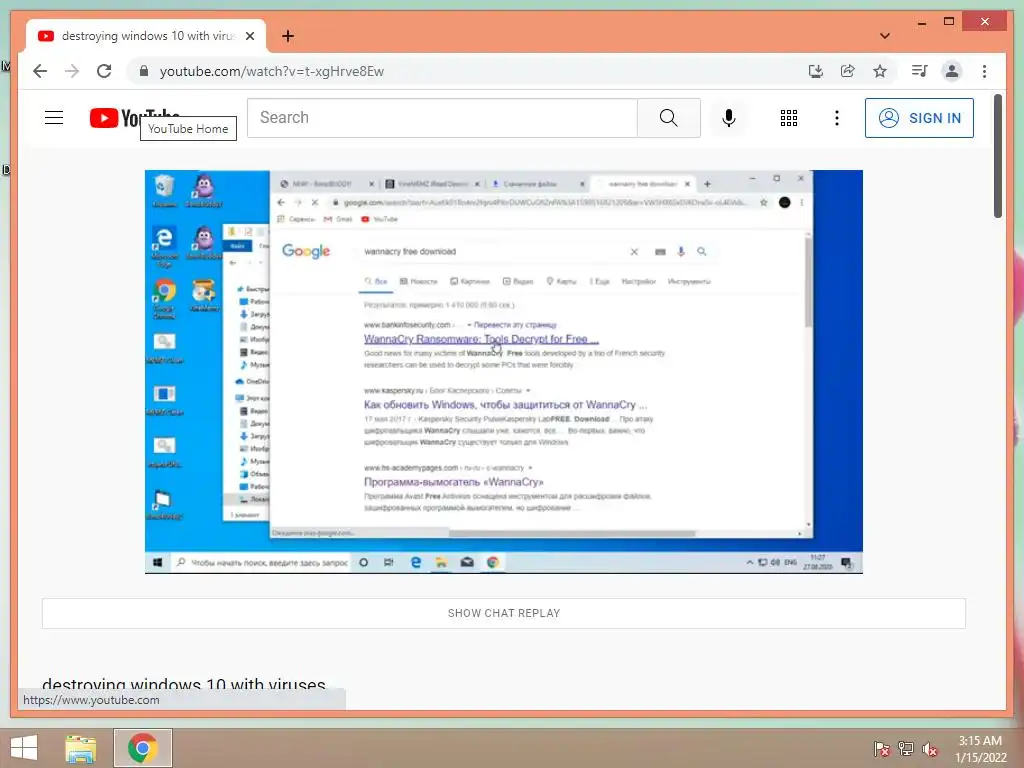
Task: Close the destroying windows 10 tab
Action: point(249,36)
